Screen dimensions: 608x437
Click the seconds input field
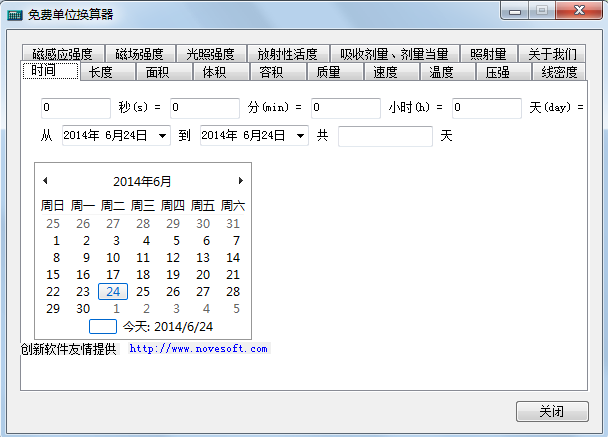coord(75,107)
